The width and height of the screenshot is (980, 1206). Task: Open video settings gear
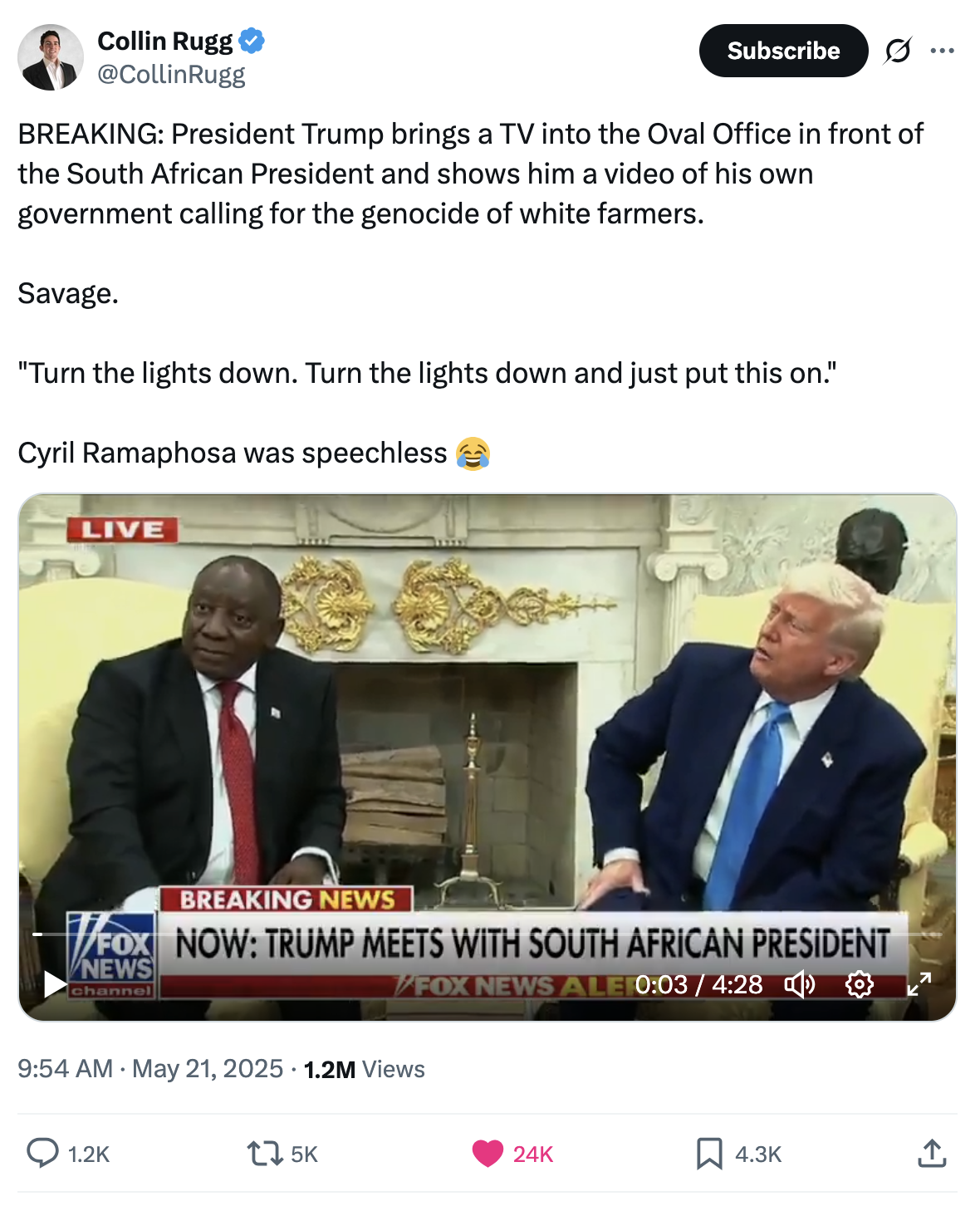(859, 984)
